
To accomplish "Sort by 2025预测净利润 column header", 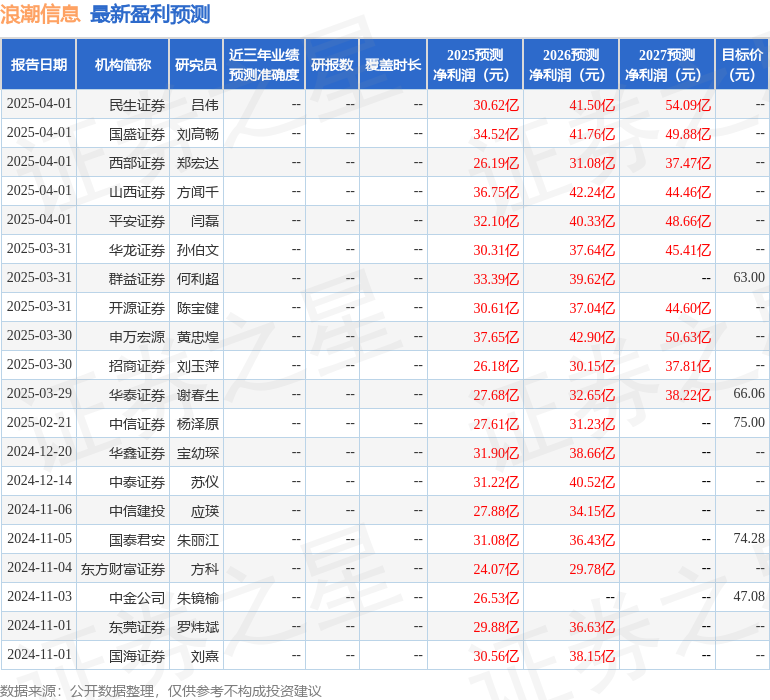I will (x=475, y=65).
